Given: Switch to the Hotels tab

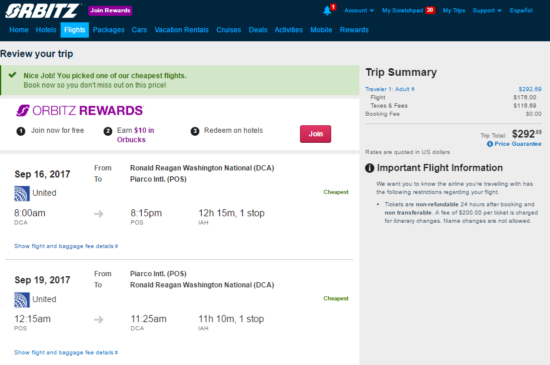Looking at the screenshot, I should click(46, 30).
